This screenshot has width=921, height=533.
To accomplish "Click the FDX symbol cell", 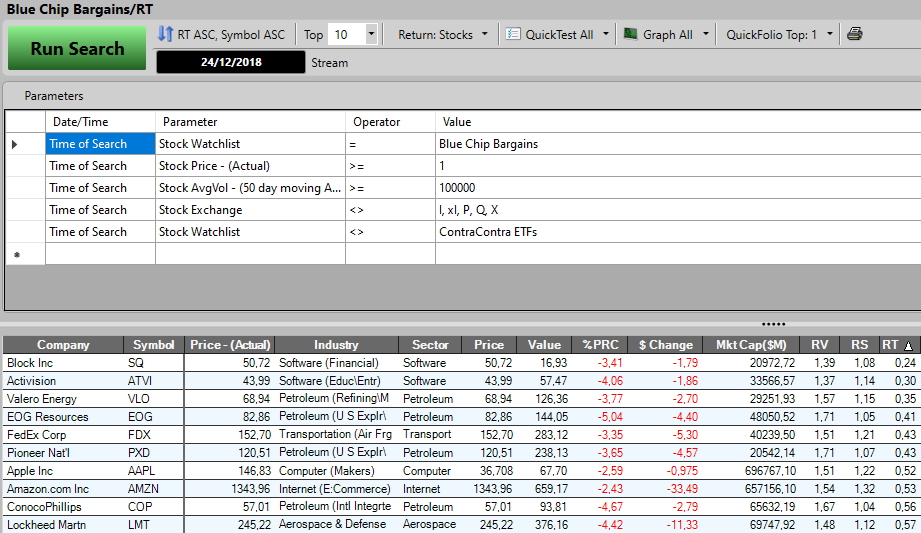I will pyautogui.click(x=154, y=435).
